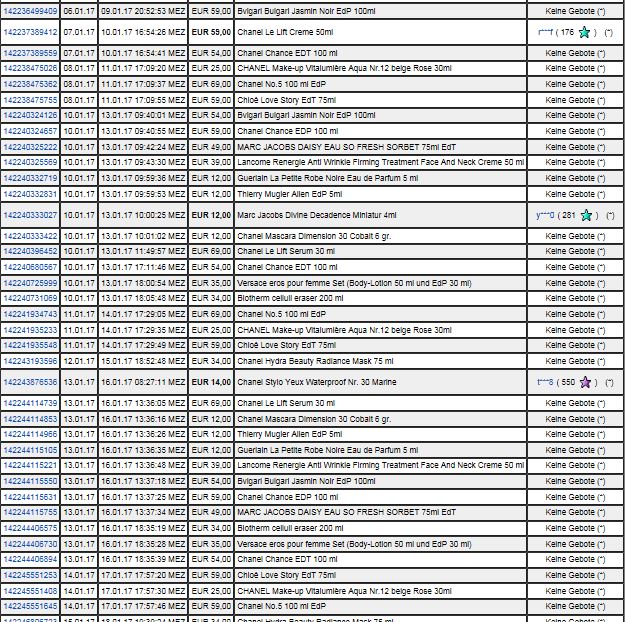The image size is (625, 622).
Task: View listing 142240396452
Action: 30,251
